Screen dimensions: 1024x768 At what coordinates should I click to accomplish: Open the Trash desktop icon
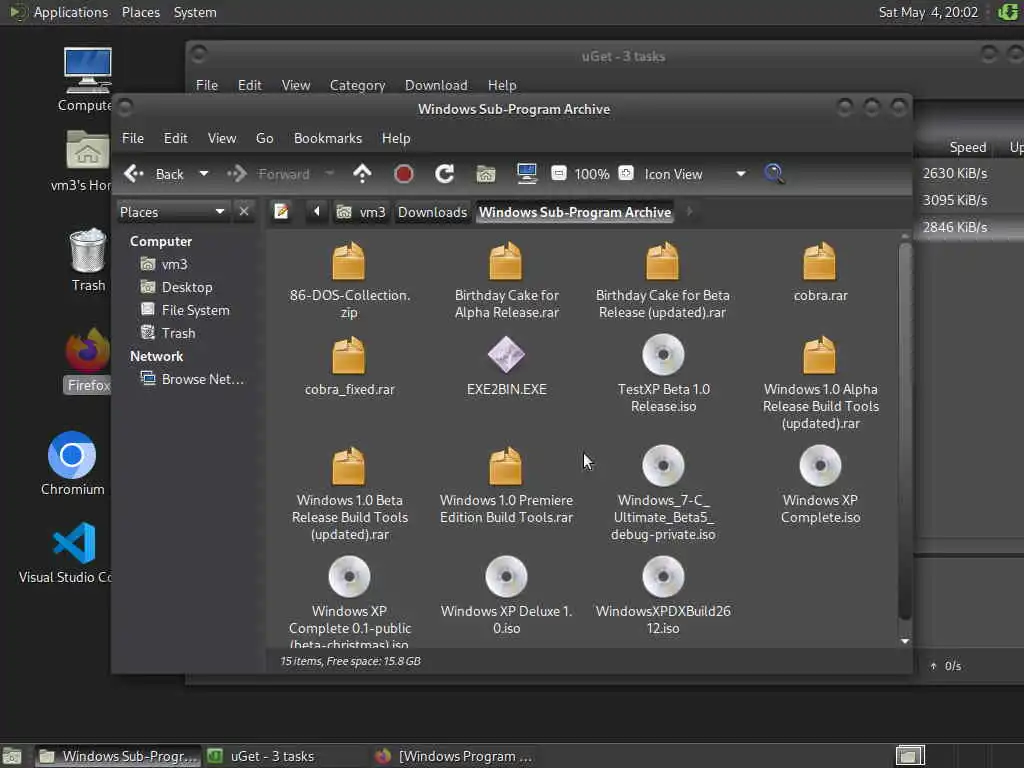point(88,259)
